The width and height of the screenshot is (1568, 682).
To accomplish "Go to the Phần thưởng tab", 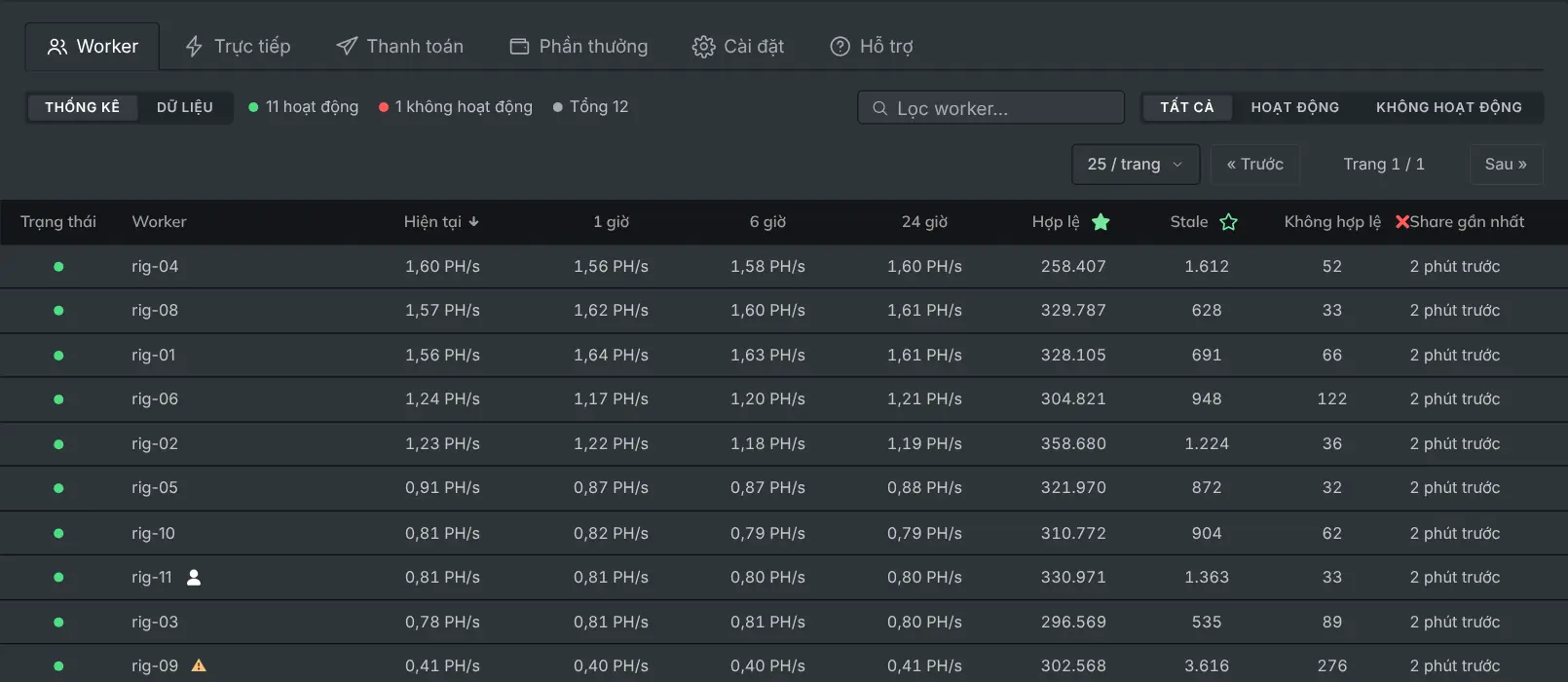I will tap(579, 46).
